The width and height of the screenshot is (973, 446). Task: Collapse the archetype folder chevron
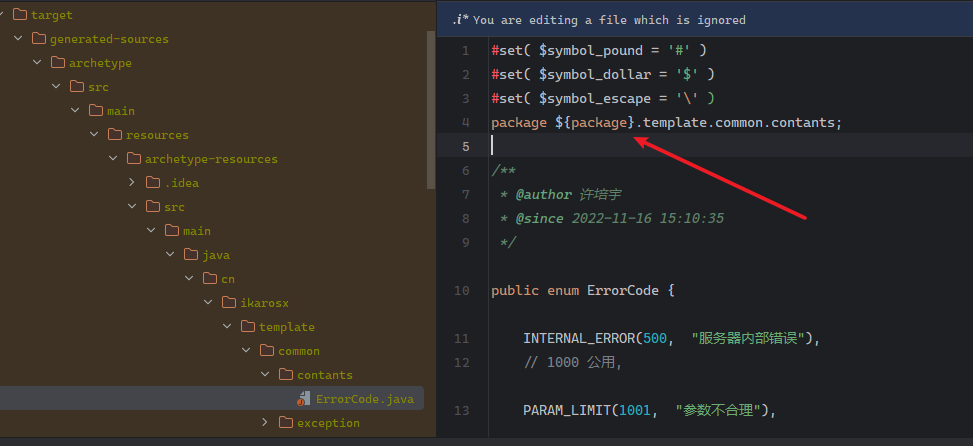(x=37, y=63)
